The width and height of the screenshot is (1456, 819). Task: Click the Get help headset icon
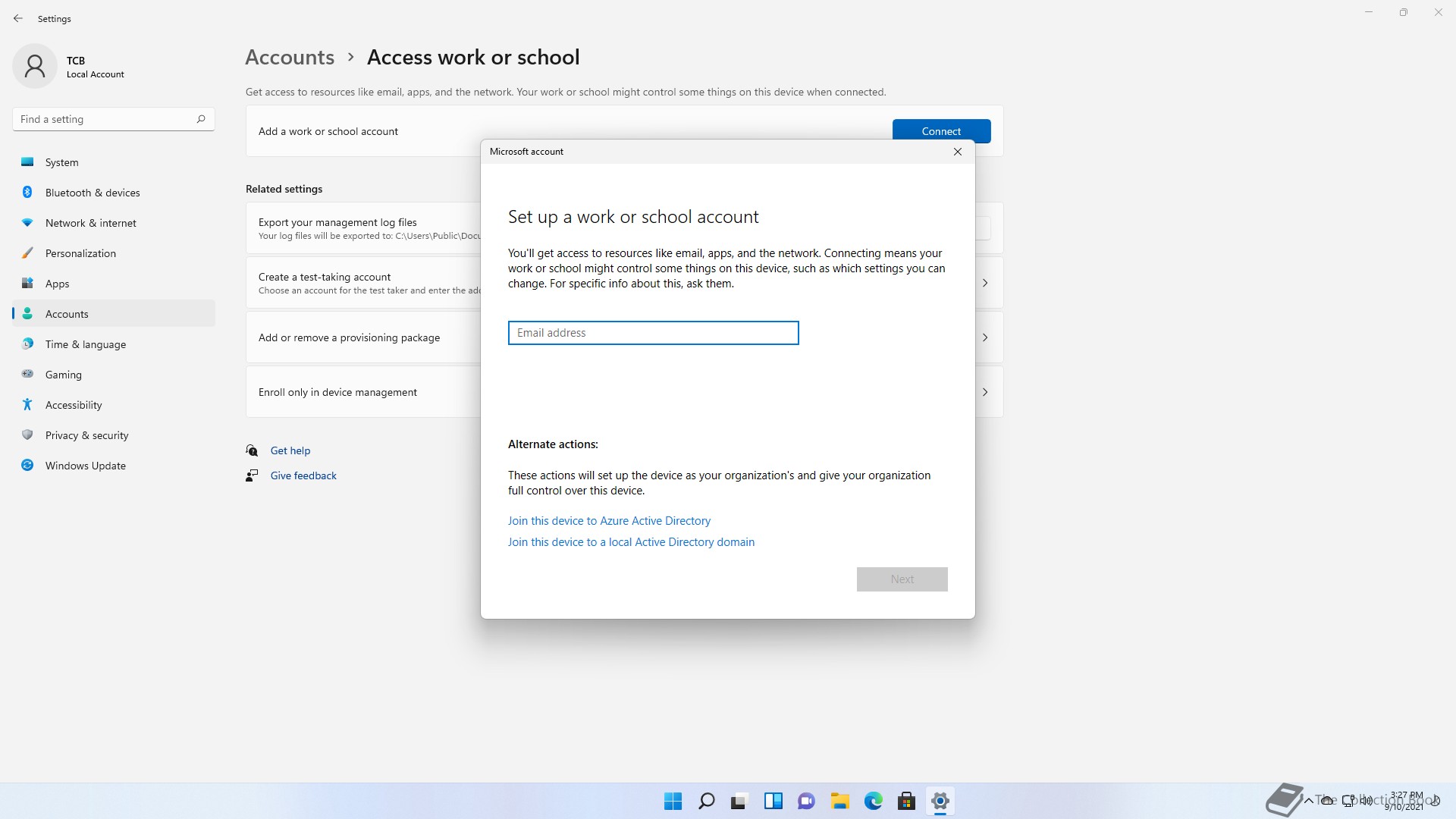click(x=252, y=450)
